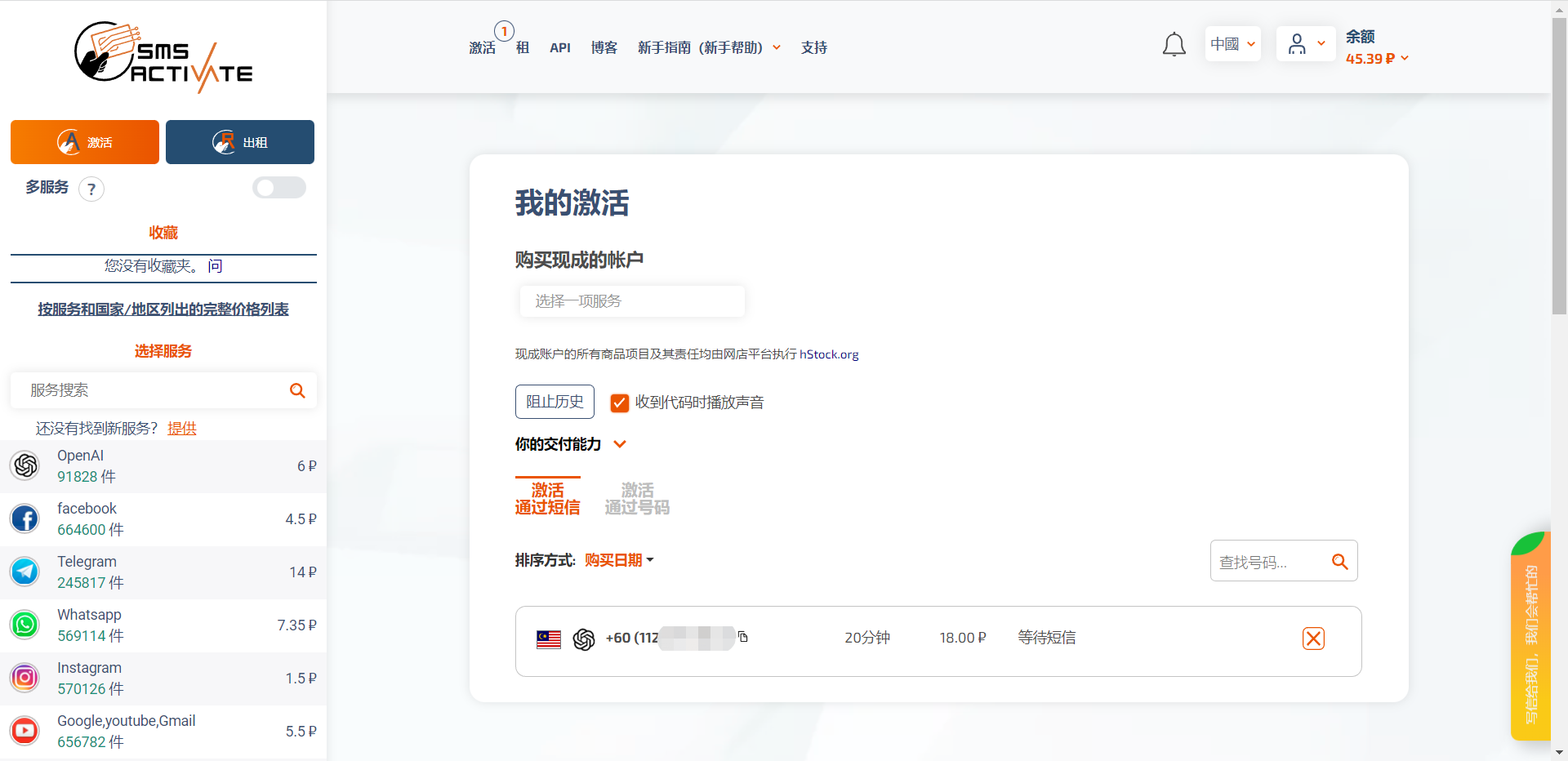Screen dimensions: 1568x761
Task: Expand the 你的交付能力 section
Action: [x=620, y=444]
